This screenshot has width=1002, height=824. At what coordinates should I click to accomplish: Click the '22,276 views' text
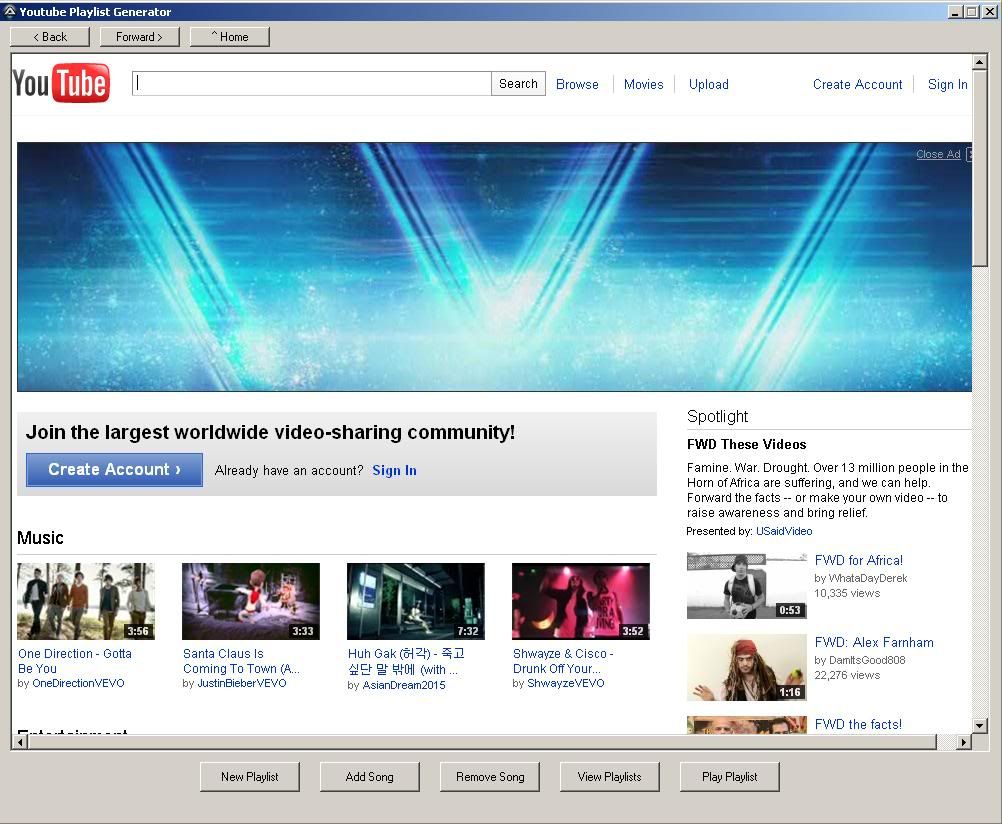pyautogui.click(x=847, y=675)
